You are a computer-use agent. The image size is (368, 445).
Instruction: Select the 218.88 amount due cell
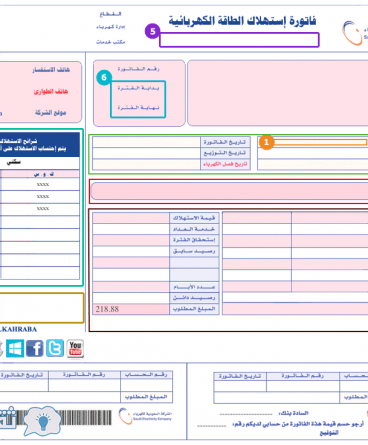click(131, 309)
